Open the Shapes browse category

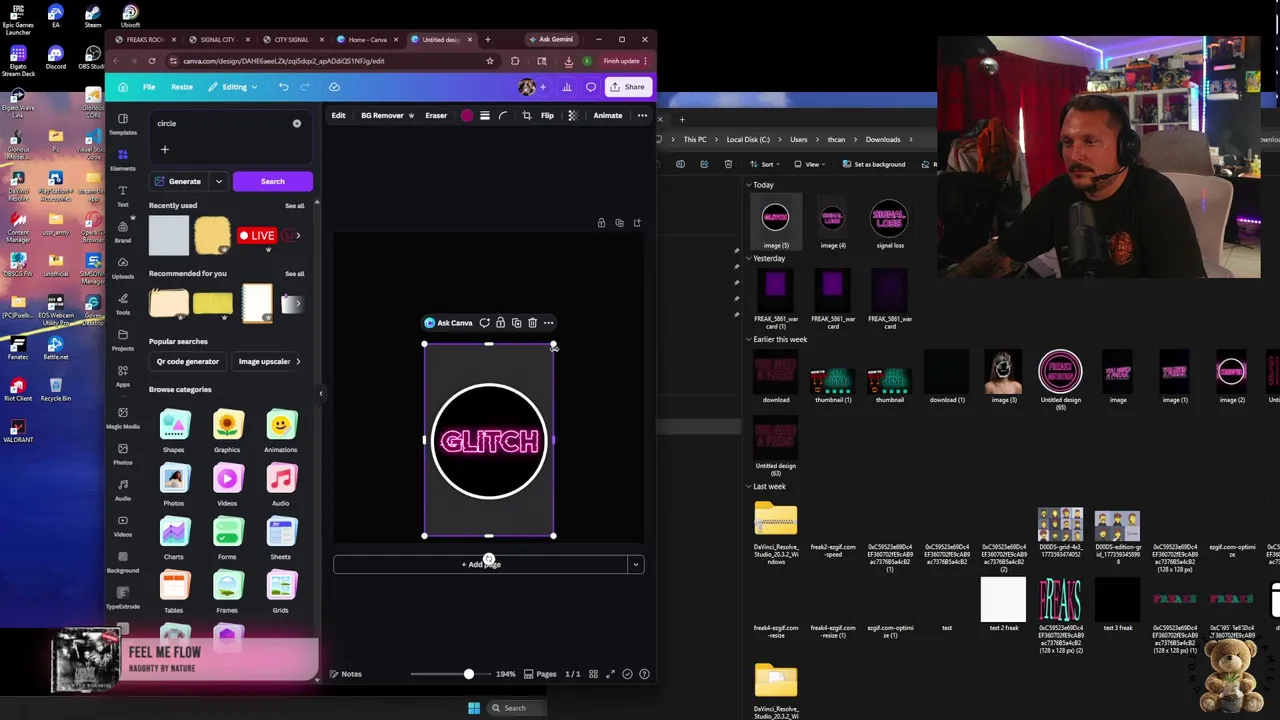point(174,430)
